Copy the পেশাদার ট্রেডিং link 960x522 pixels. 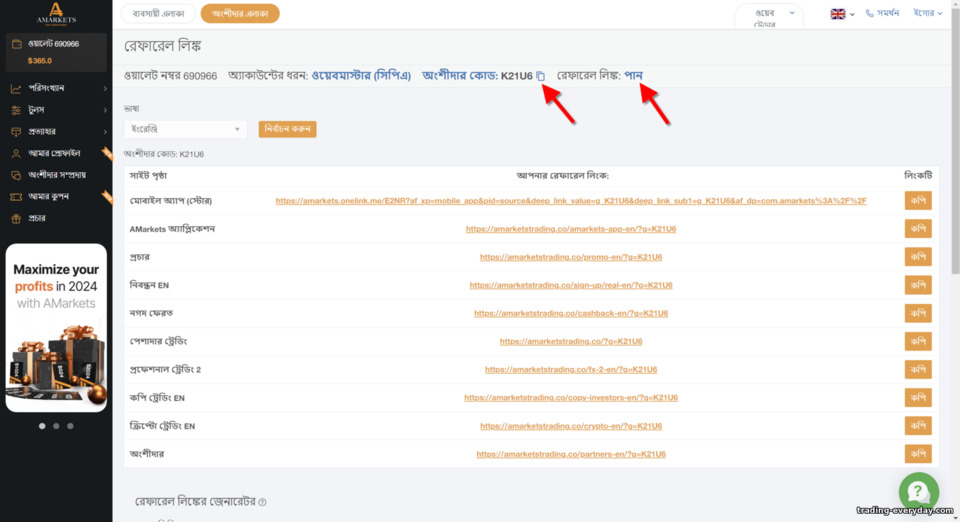[918, 341]
